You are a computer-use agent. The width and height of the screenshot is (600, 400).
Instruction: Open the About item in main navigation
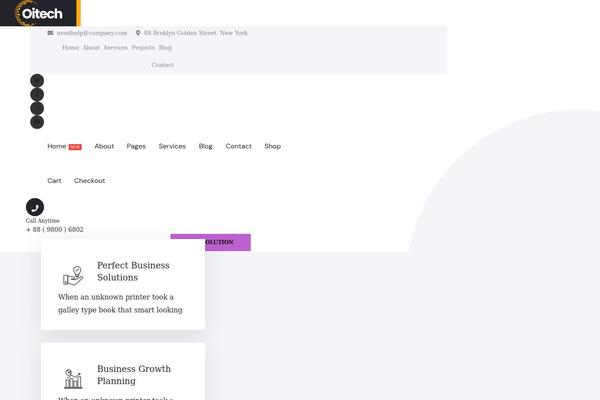click(104, 146)
